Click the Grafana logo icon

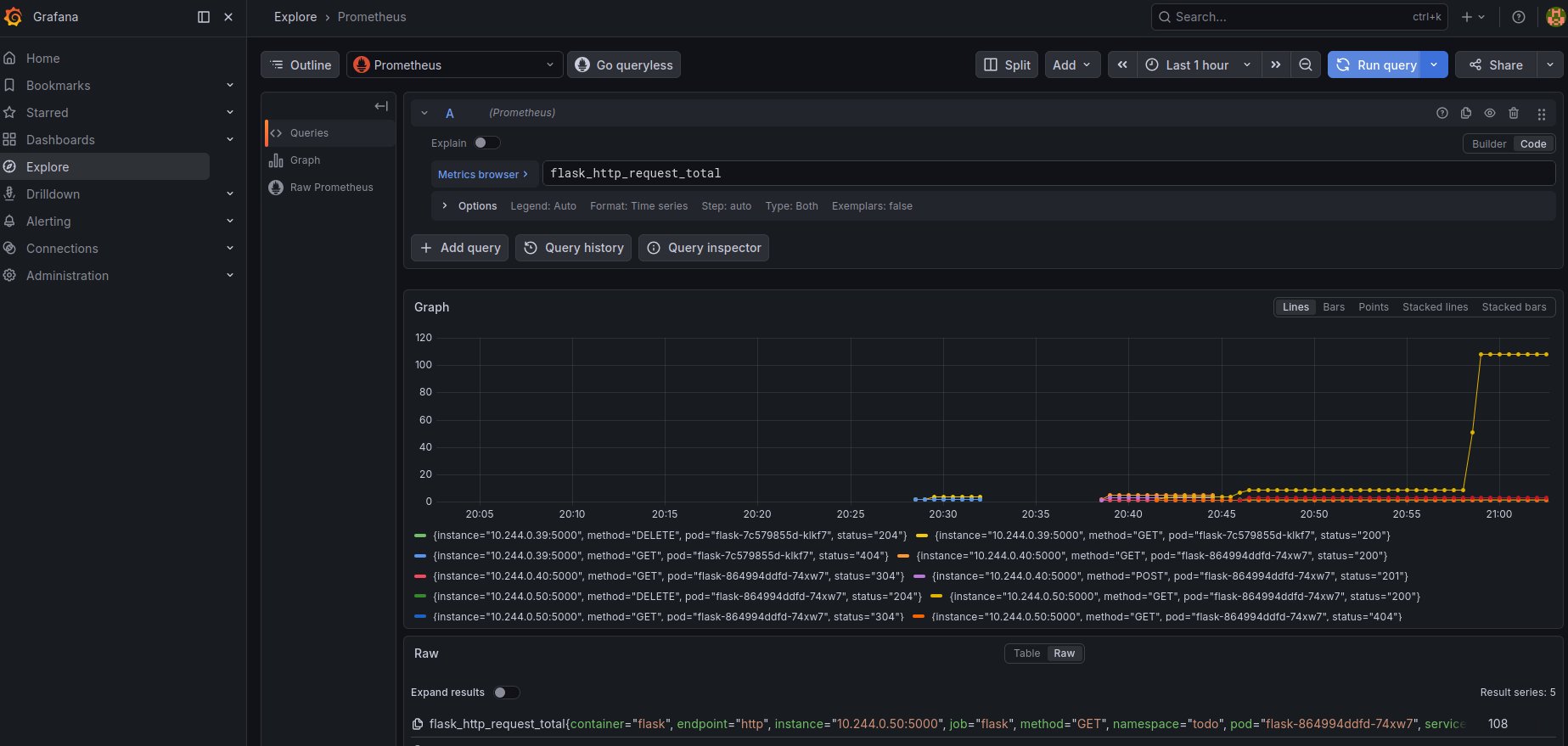[13, 17]
